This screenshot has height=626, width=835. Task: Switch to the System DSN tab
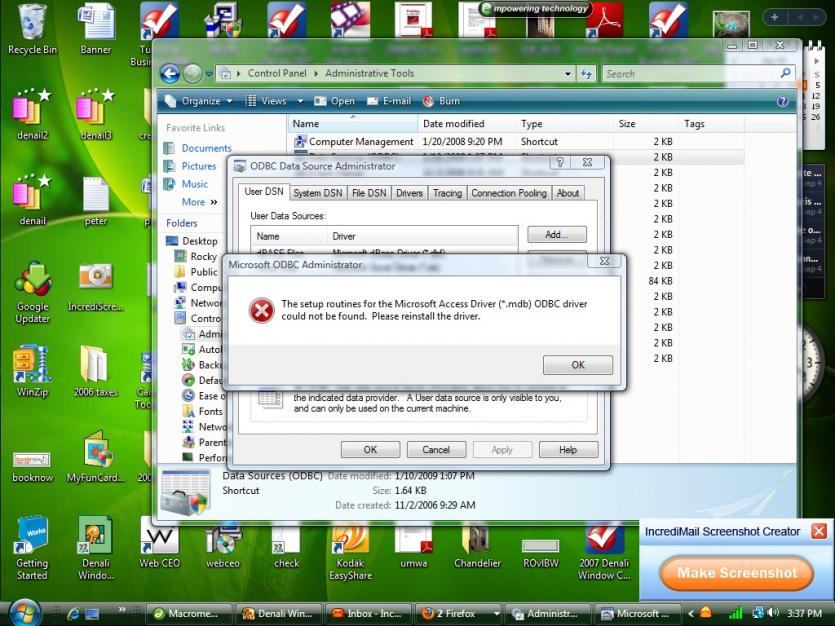[318, 193]
